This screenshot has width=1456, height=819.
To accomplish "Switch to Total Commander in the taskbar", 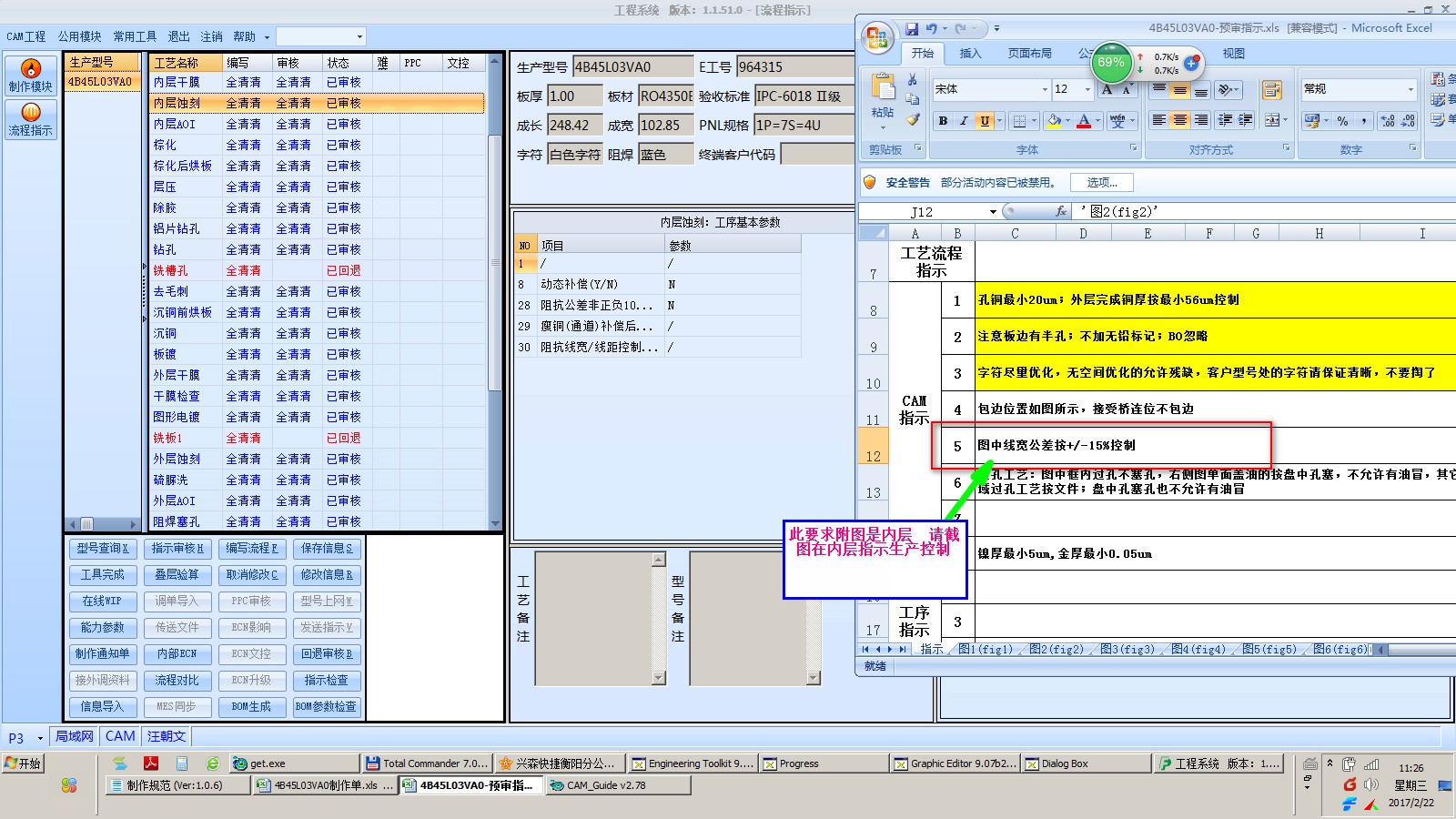I will [x=428, y=763].
